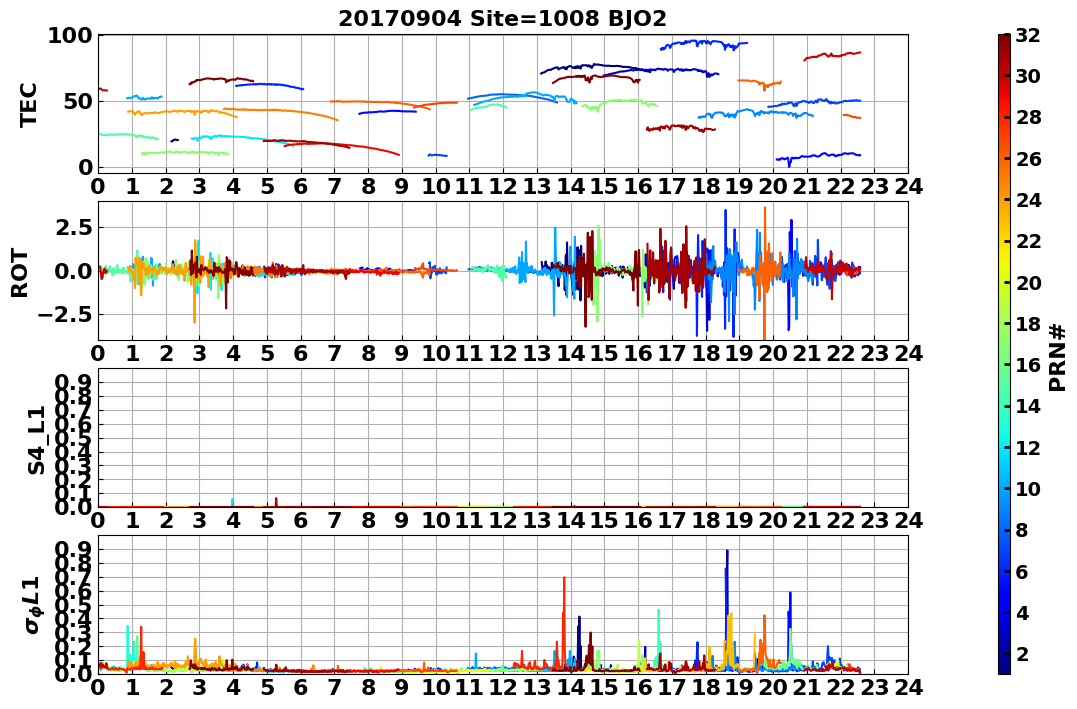The height and width of the screenshot is (709, 1077).
Task: Click tall orange spike near hour 20 in ROT panel
Action: 764,273
